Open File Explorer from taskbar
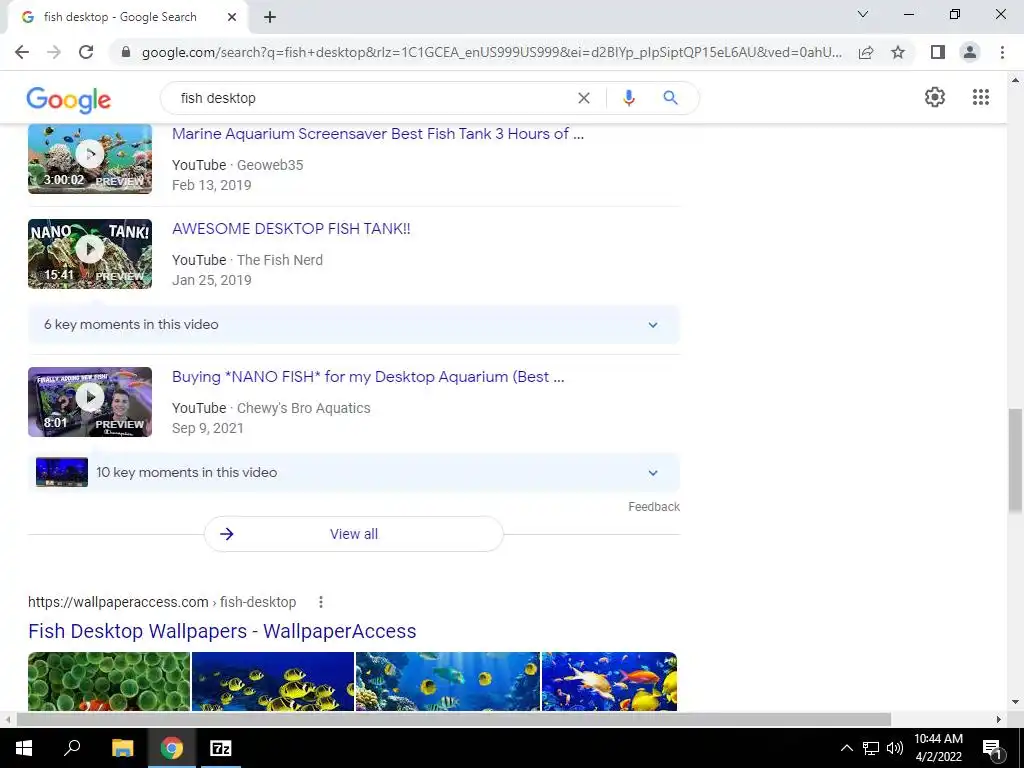 coord(122,748)
